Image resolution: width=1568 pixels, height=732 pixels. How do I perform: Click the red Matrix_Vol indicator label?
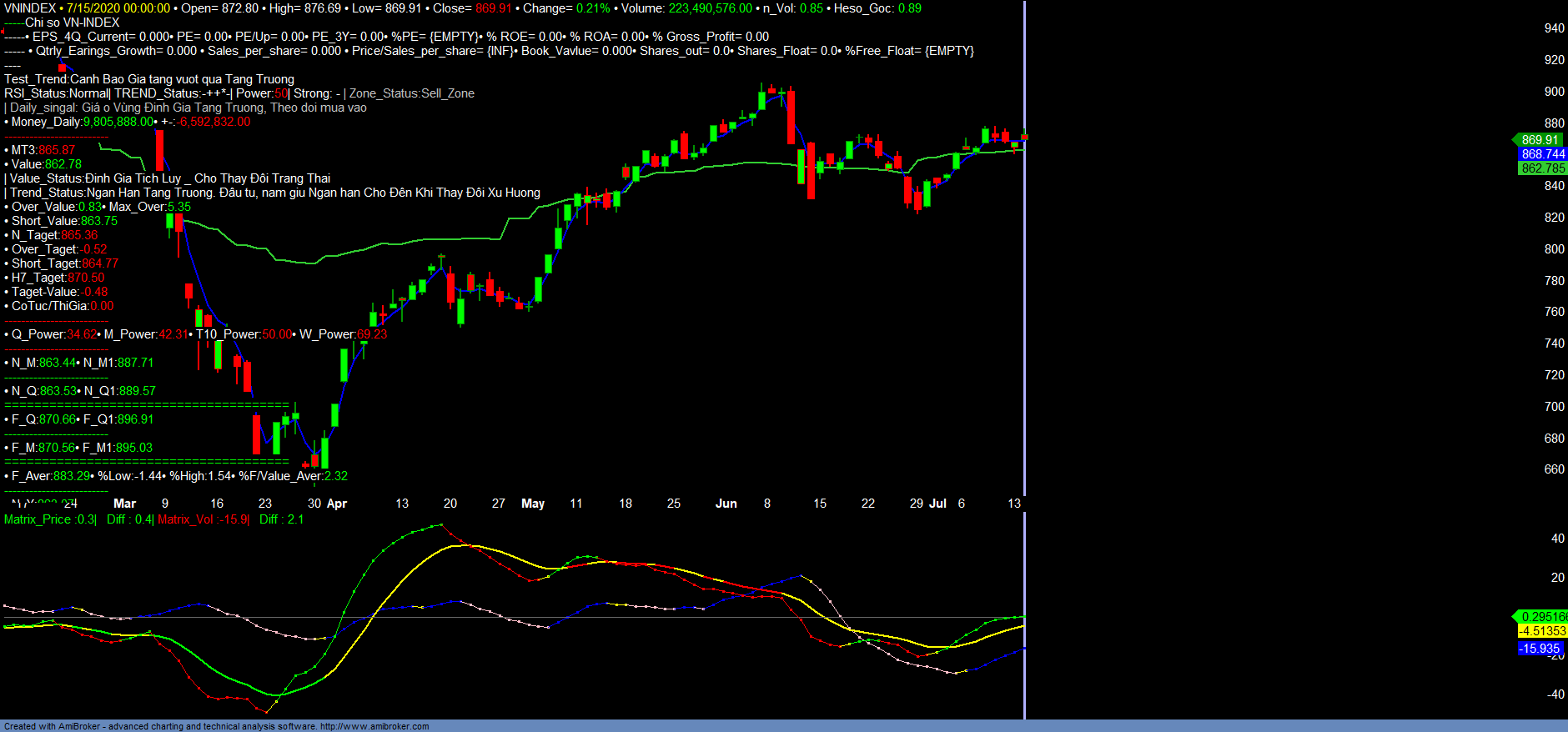pyautogui.click(x=203, y=519)
